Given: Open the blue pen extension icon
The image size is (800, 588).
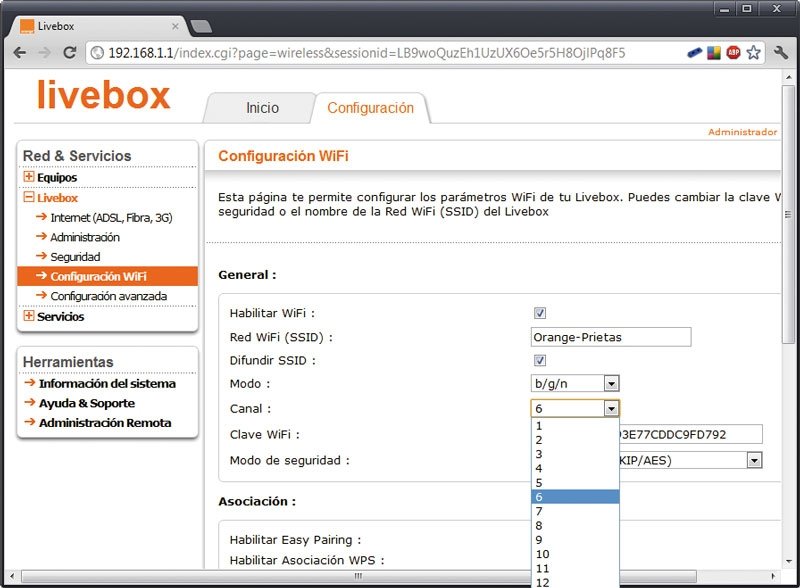Looking at the screenshot, I should (694, 53).
